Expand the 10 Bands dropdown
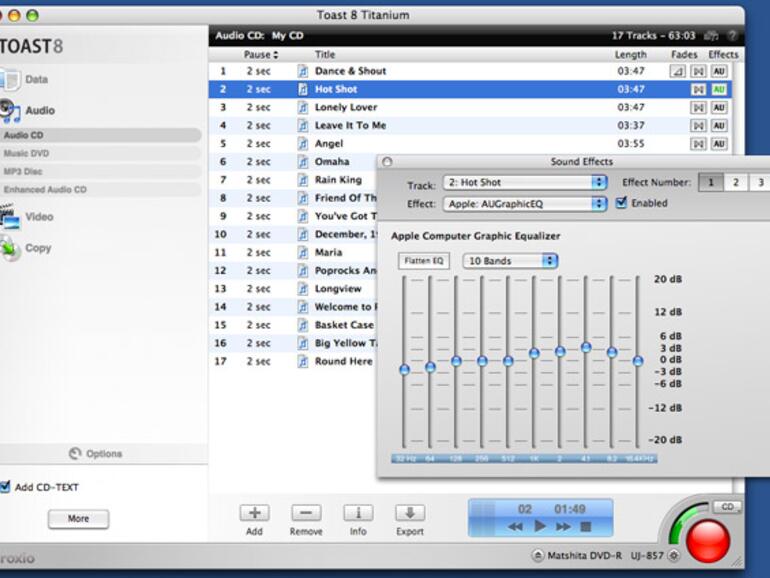The image size is (770, 578). point(510,261)
